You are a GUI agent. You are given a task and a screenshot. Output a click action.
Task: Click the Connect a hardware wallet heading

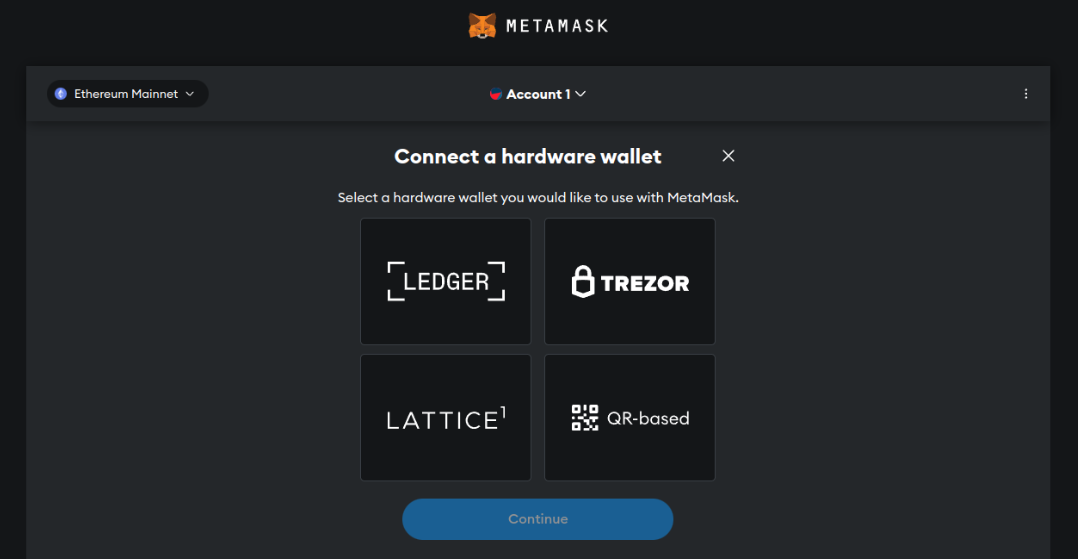(527, 157)
